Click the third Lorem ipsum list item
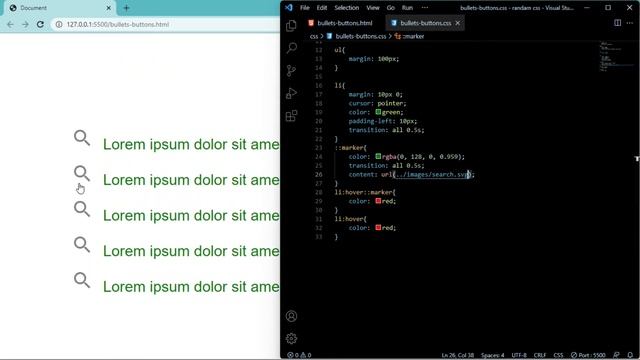This screenshot has height=360, width=640. 191,216
